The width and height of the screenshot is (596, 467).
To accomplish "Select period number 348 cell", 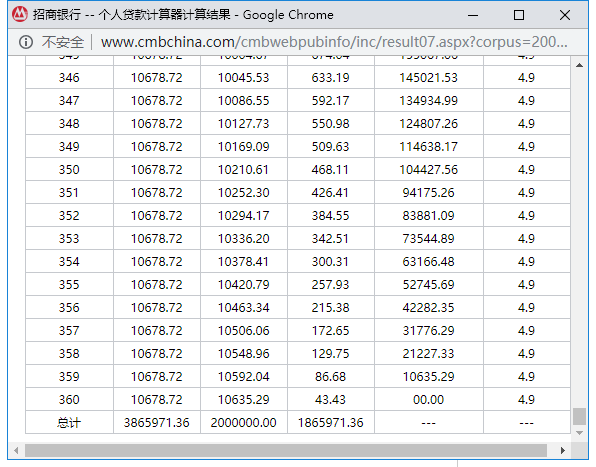I will 69,123.
